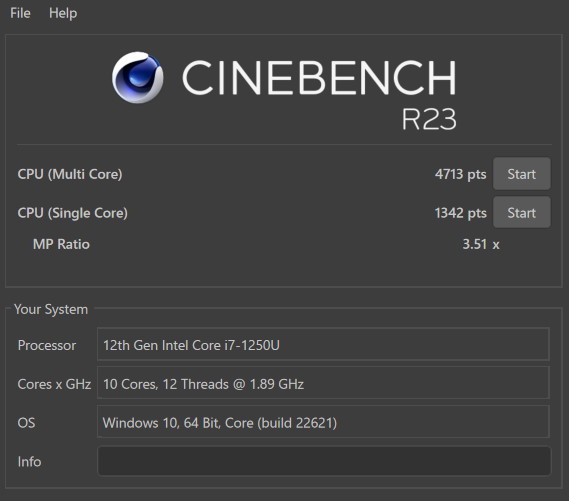Screen dimensions: 569x501
Task: Click the MP Ratio label
Action: click(x=61, y=244)
